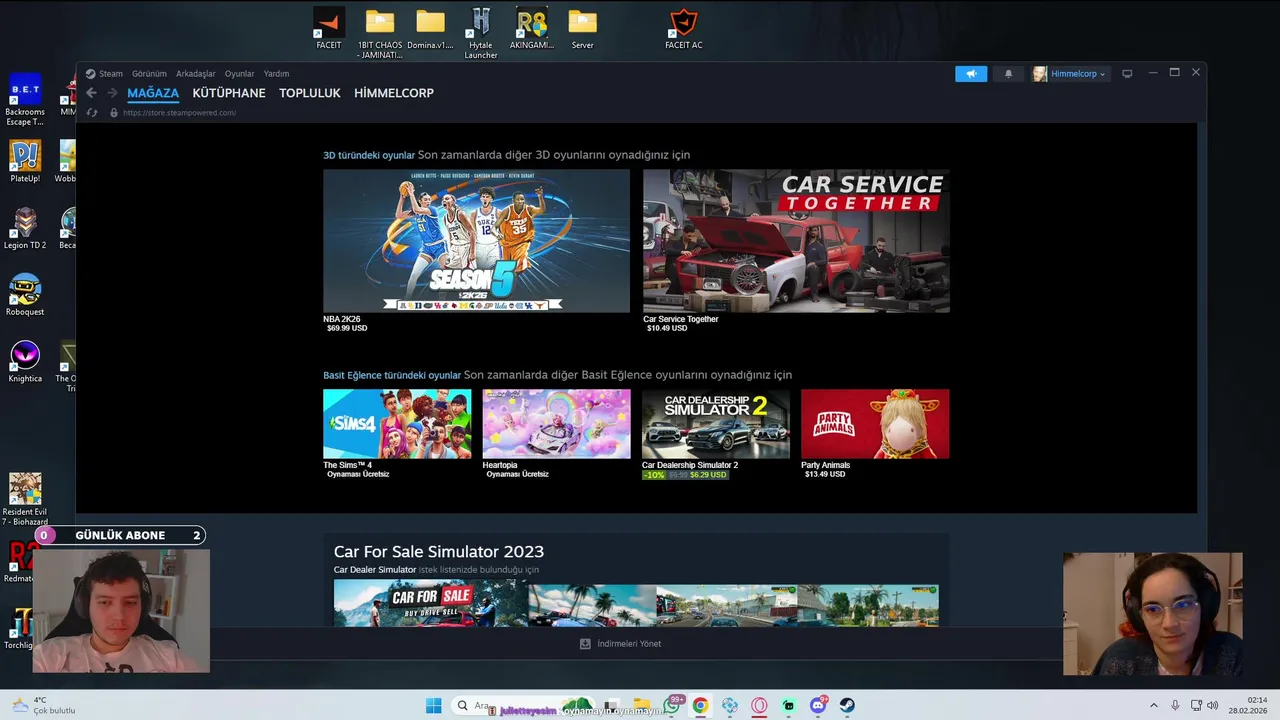
Task: Open the Domina folder on the desktop
Action: pyautogui.click(x=430, y=29)
